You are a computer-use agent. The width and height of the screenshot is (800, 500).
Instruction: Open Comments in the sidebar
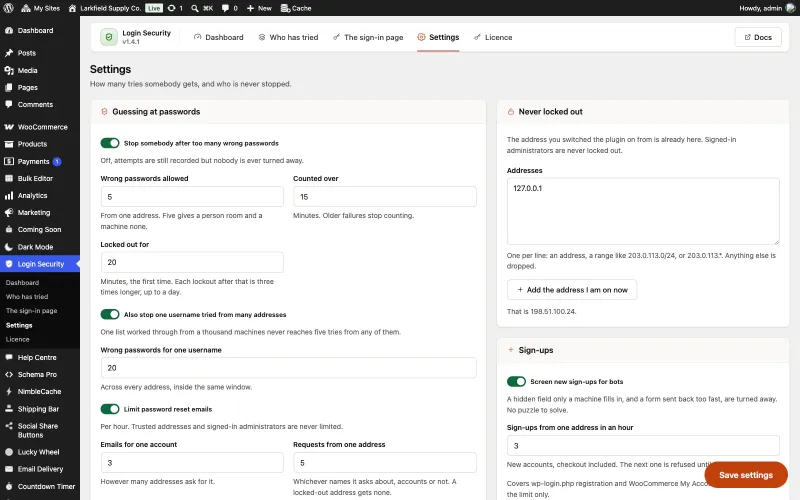(x=40, y=105)
